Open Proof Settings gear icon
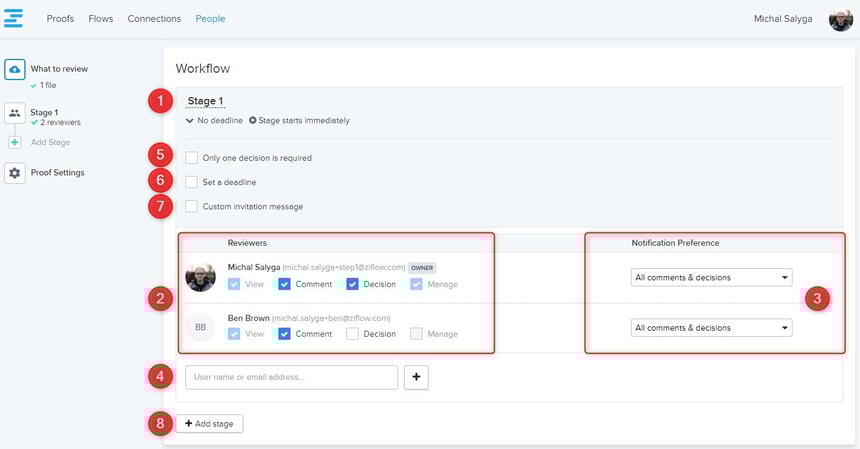The width and height of the screenshot is (860, 449). coord(15,173)
